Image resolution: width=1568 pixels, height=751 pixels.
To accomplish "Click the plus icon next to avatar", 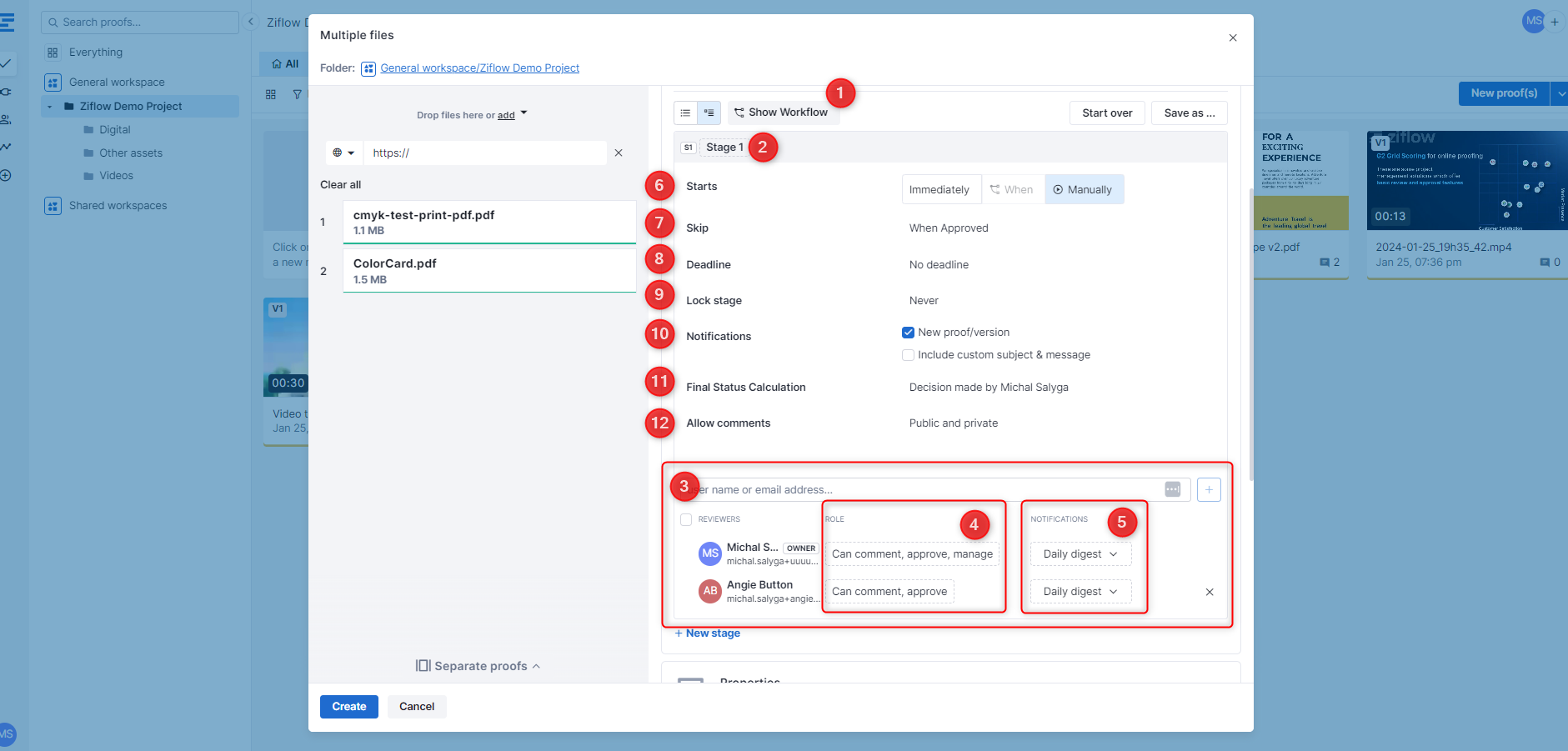I will point(1555,23).
